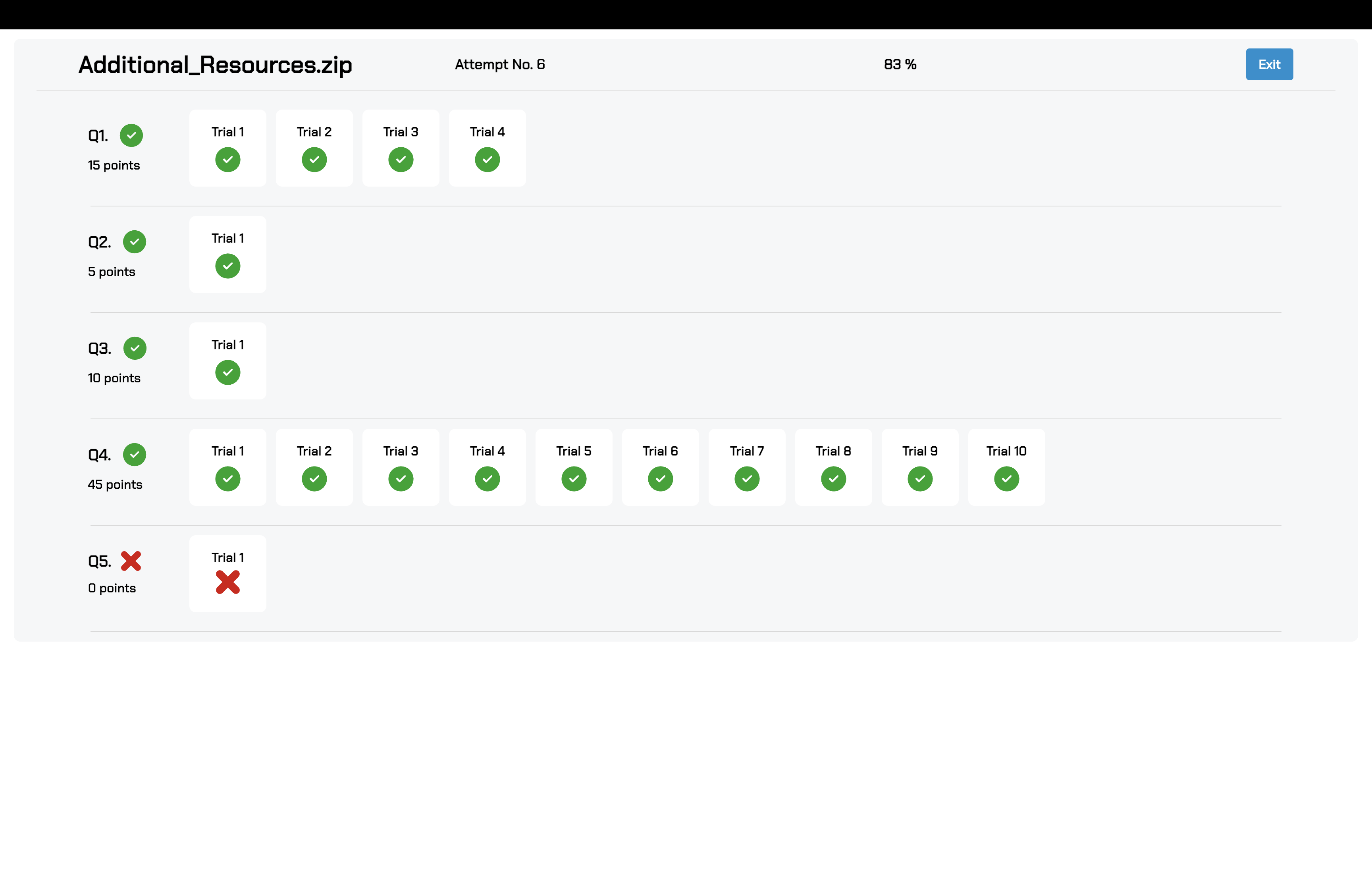Image resolution: width=1372 pixels, height=887 pixels.
Task: Click the 15 points text
Action: click(x=114, y=165)
